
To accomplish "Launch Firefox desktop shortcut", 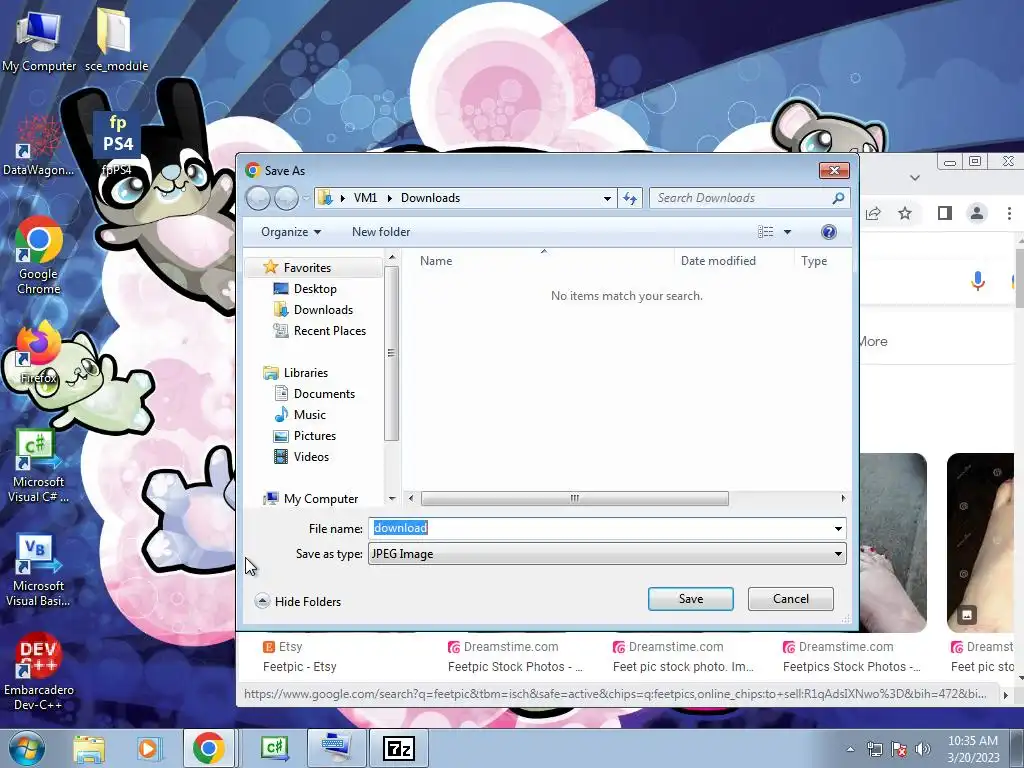I will pyautogui.click(x=38, y=353).
